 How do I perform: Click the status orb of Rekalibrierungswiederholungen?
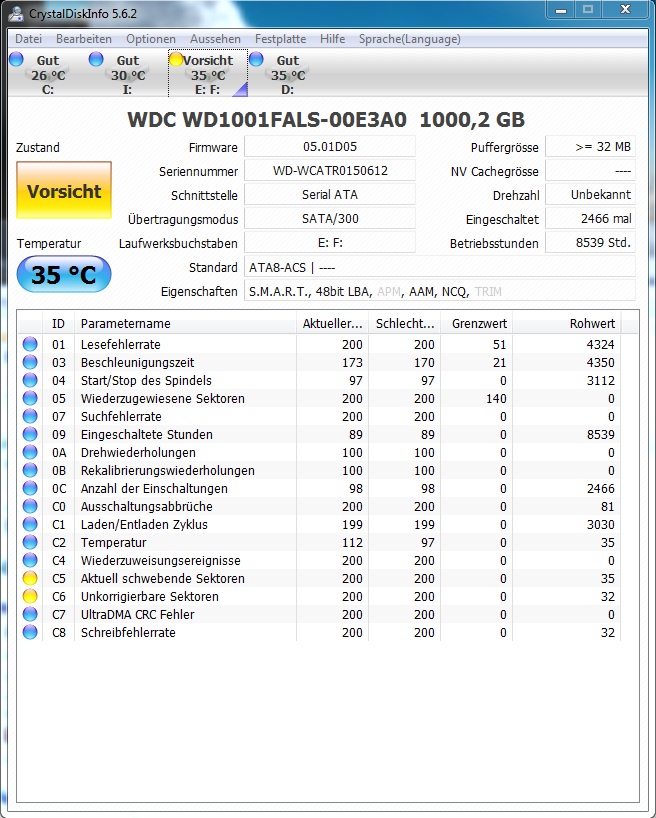tap(30, 470)
